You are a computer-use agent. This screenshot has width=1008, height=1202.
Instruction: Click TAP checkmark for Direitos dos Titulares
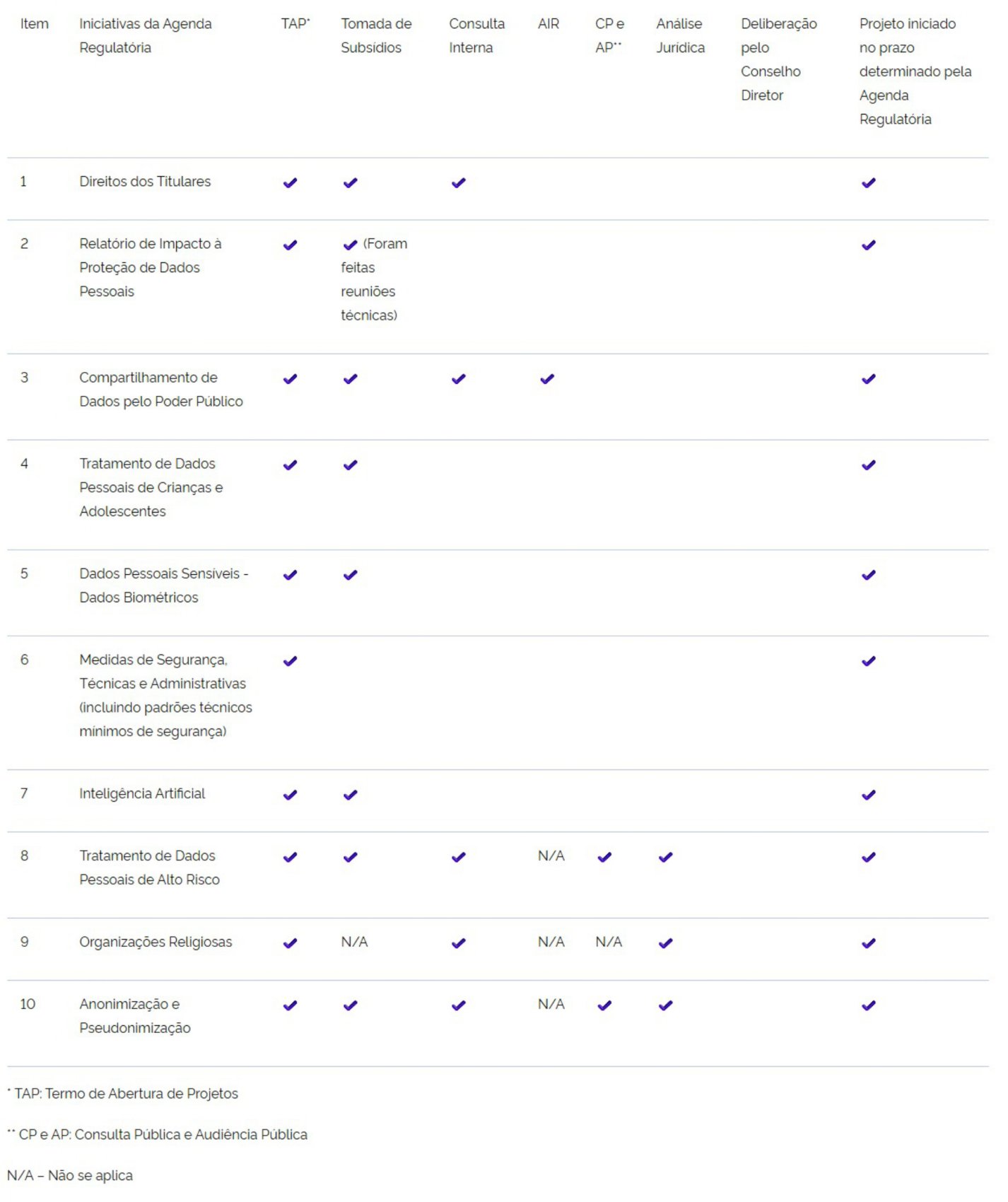point(290,183)
